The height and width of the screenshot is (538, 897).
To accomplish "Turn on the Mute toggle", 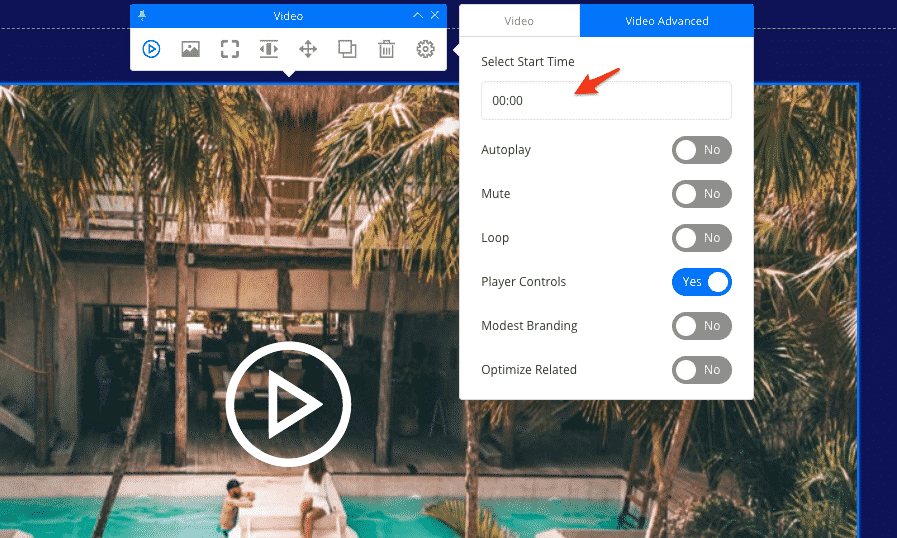I will (x=701, y=194).
